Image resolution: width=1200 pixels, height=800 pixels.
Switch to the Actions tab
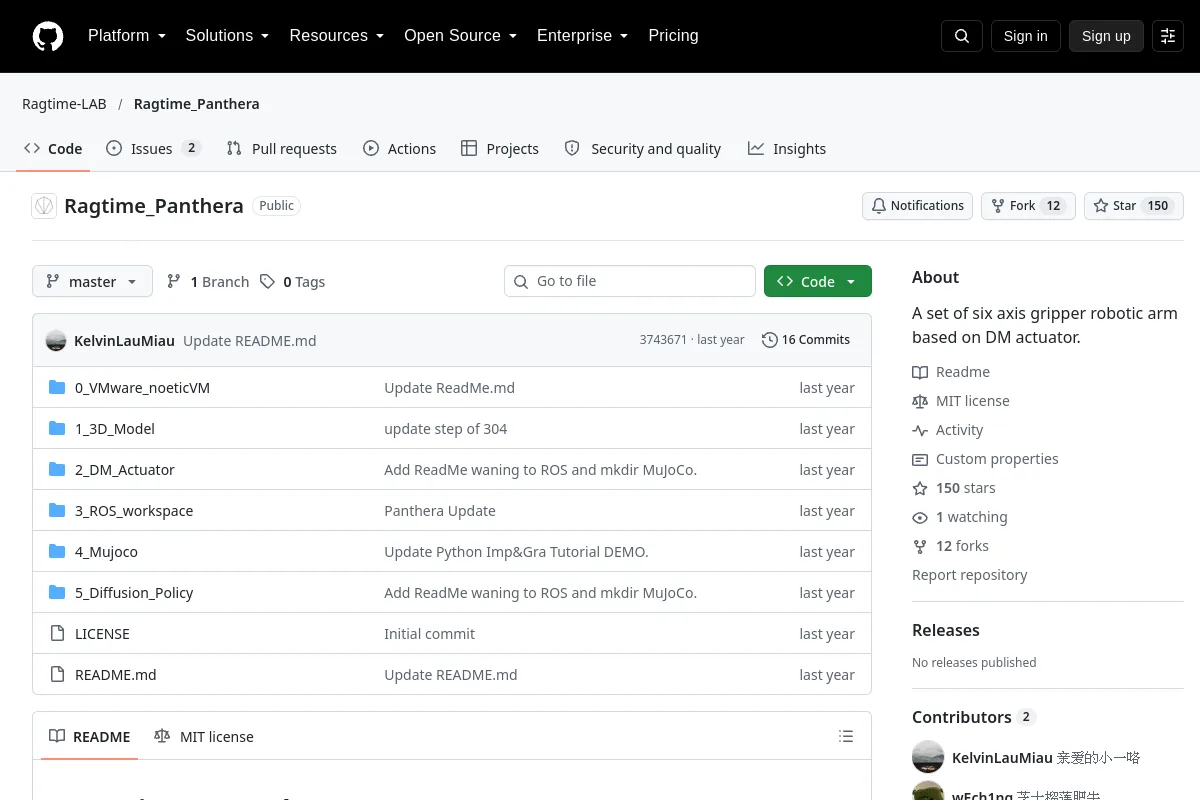pos(399,148)
